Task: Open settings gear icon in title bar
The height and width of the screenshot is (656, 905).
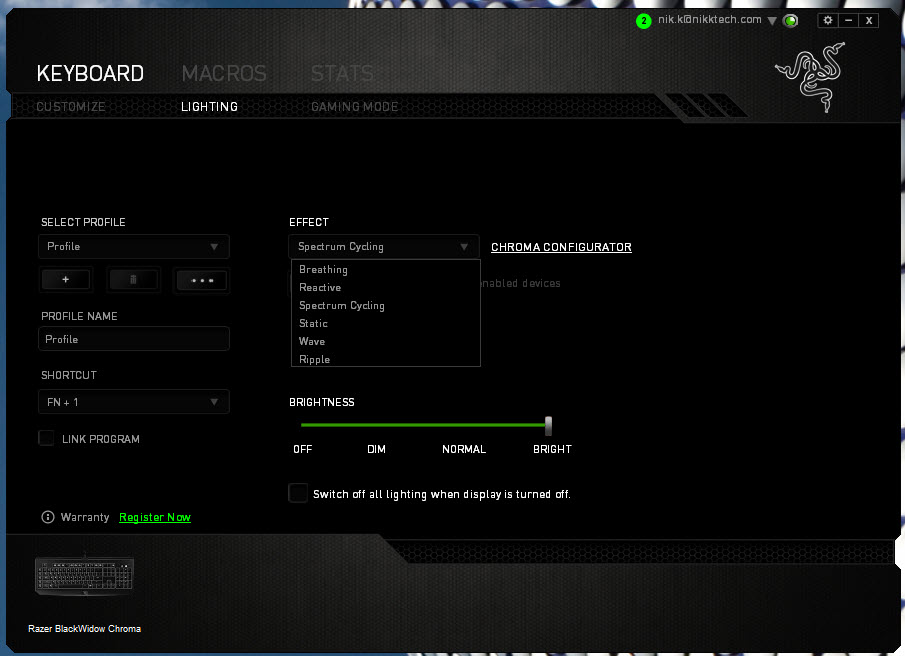Action: [828, 20]
